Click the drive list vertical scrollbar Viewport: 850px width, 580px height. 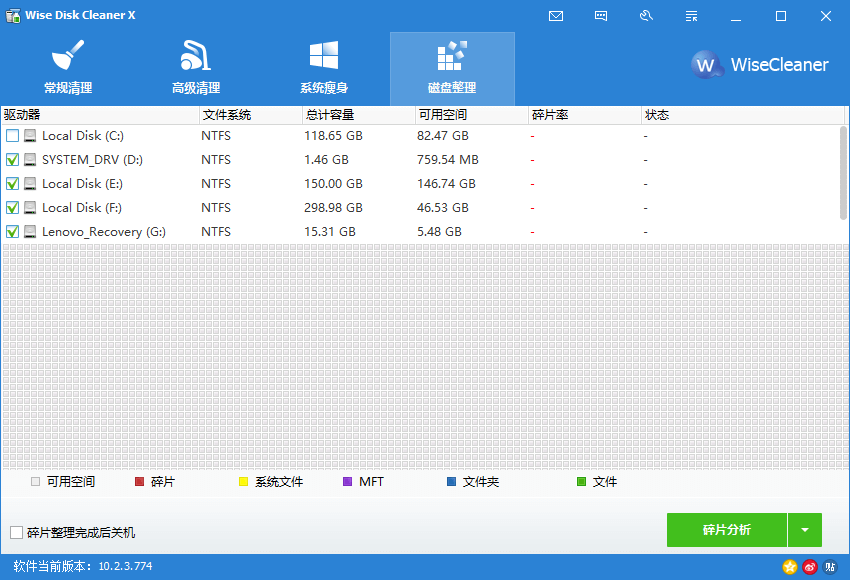tap(843, 173)
